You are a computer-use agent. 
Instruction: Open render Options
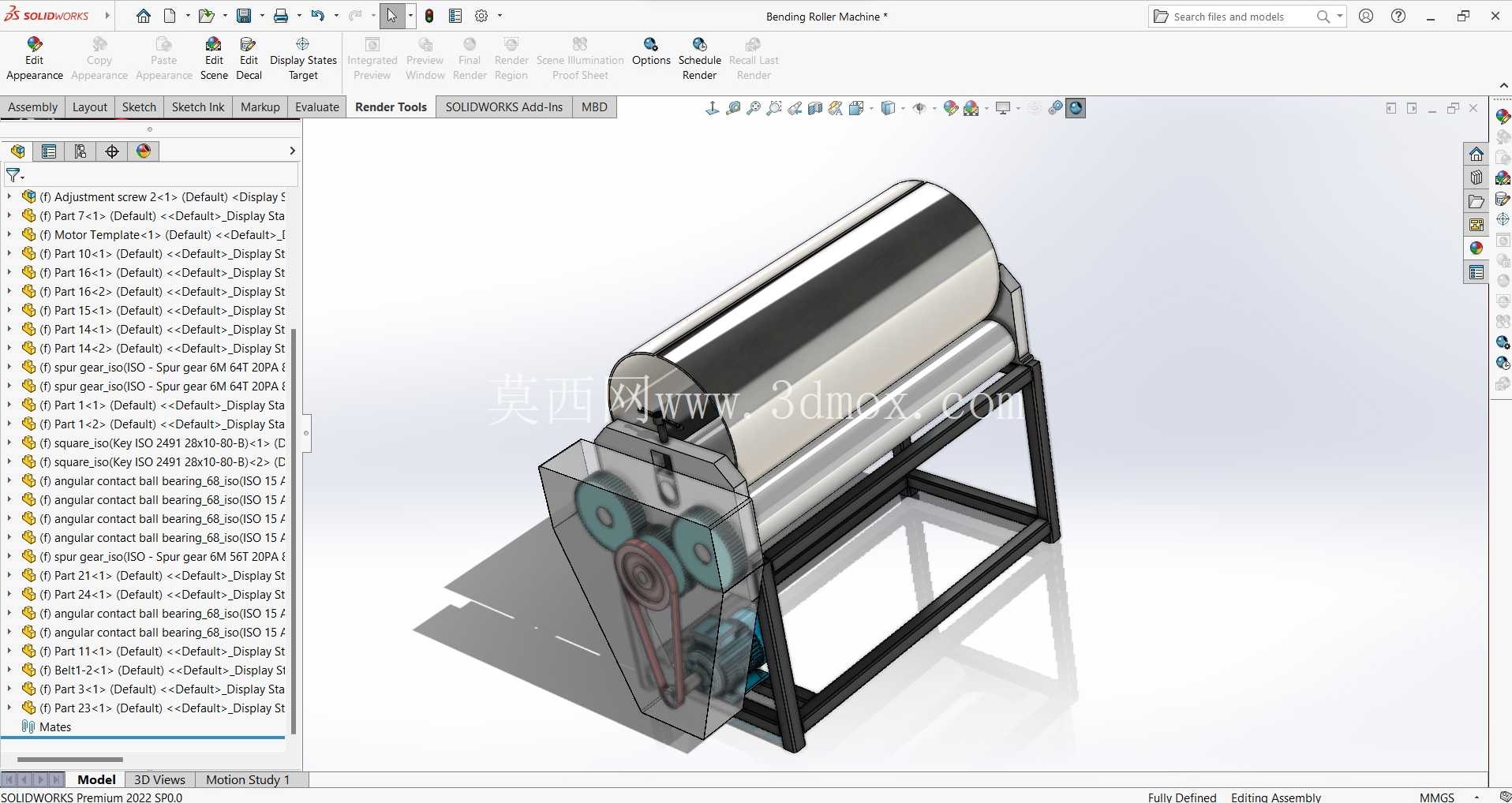pyautogui.click(x=651, y=51)
